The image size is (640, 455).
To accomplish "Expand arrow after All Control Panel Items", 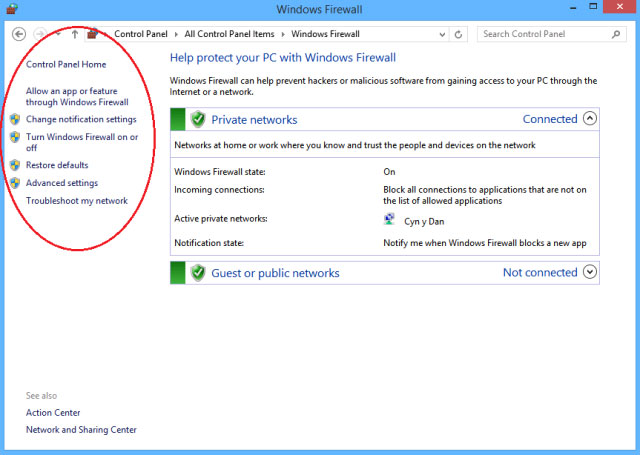I will point(282,34).
